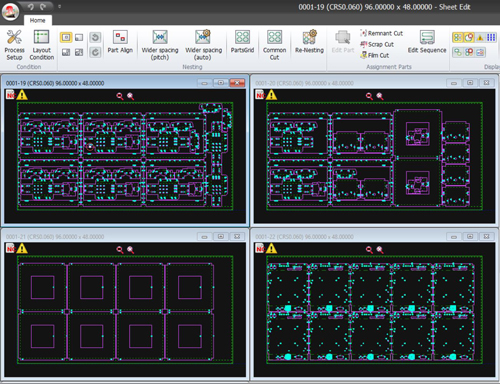500x384 pixels.
Task: Select the bottom-right sheet origin button
Action: [79, 52]
